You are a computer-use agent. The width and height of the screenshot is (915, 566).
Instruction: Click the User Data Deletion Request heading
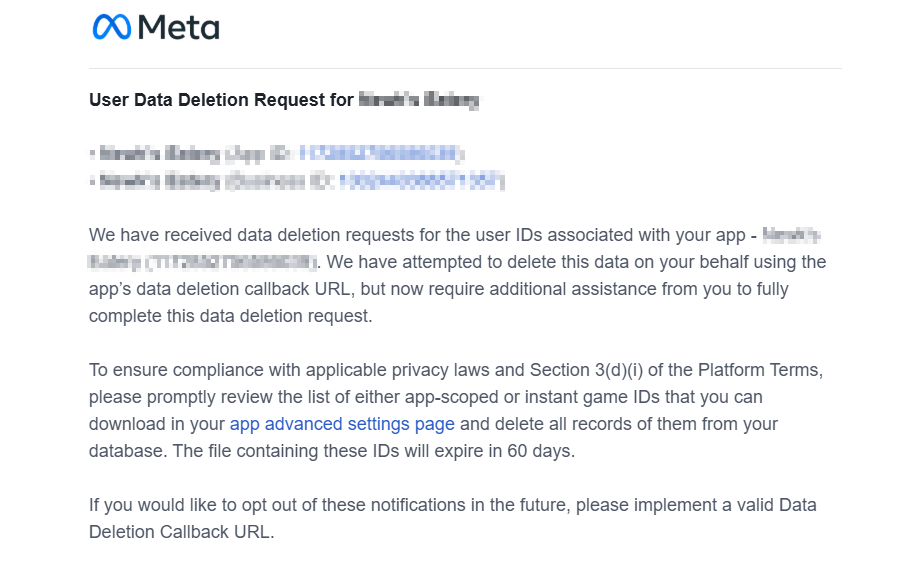(221, 100)
